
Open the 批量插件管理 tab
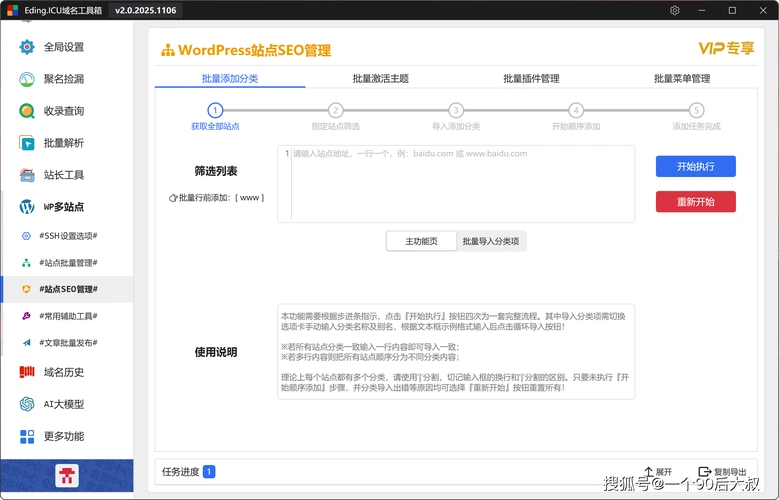pos(531,79)
